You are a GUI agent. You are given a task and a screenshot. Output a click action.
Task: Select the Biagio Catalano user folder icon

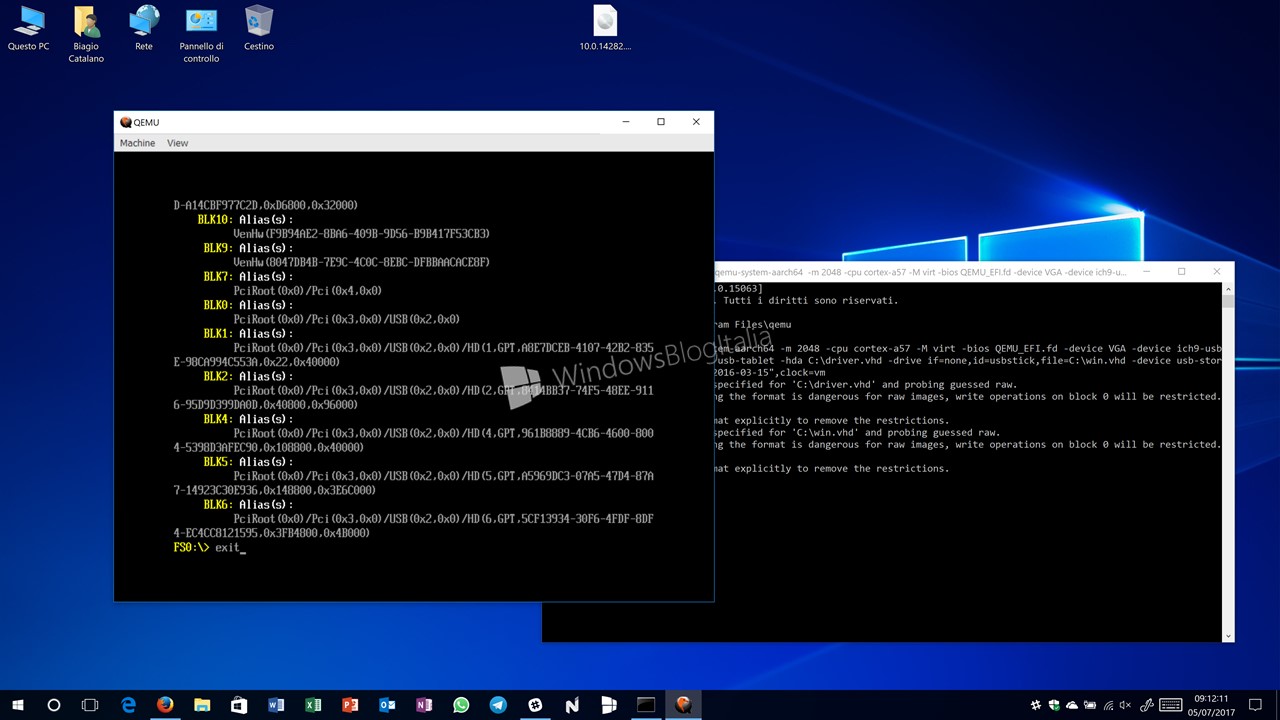(x=86, y=34)
